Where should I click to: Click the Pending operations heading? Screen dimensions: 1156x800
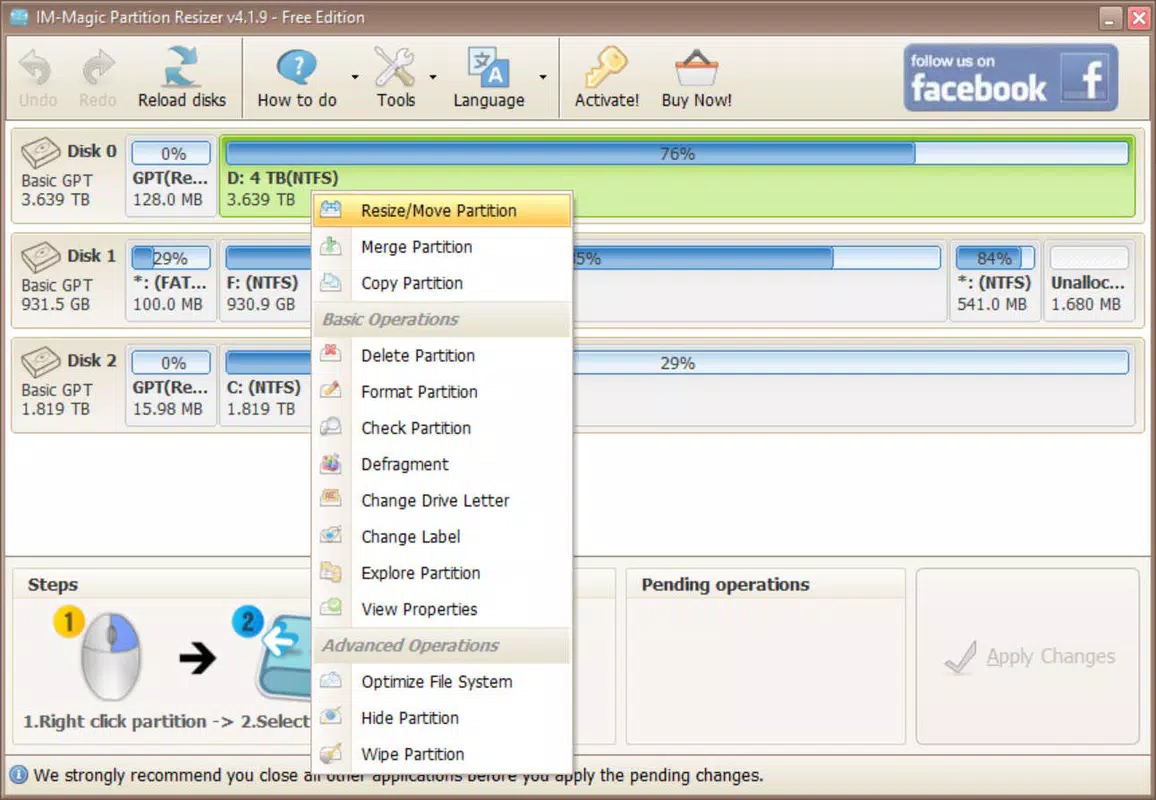pyautogui.click(x=725, y=585)
